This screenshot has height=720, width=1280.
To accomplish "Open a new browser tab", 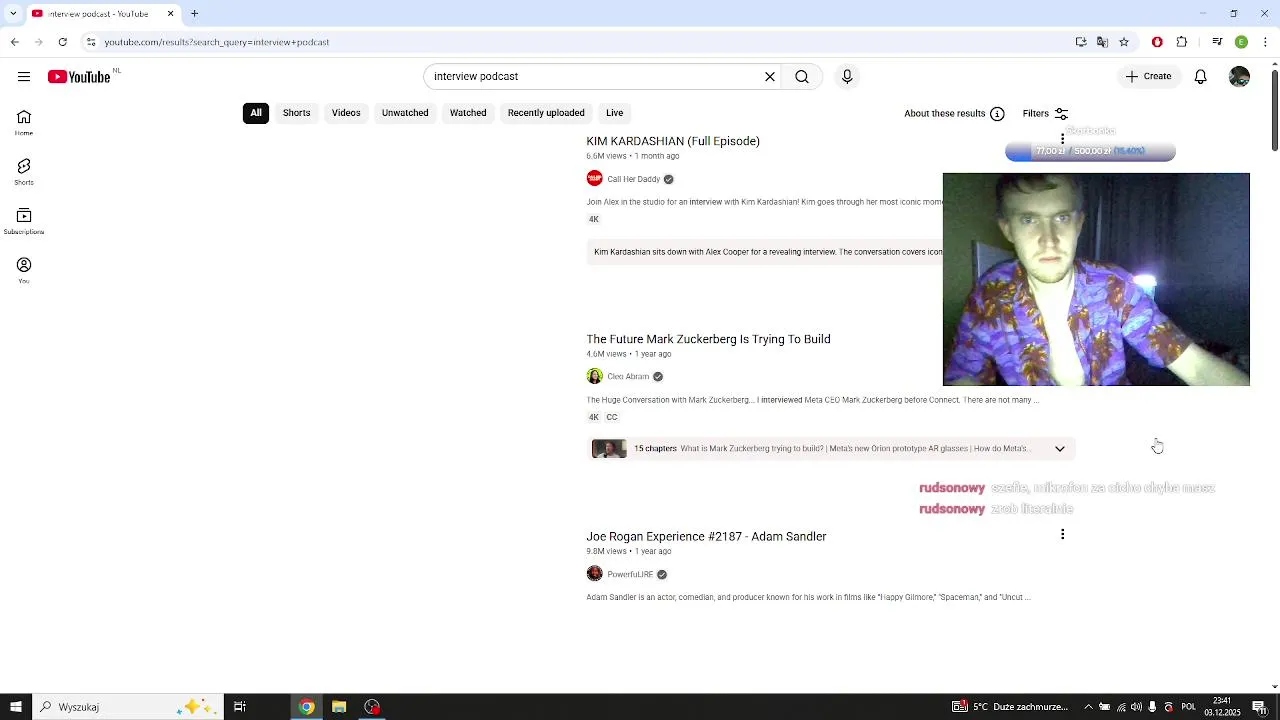I will pos(195,14).
